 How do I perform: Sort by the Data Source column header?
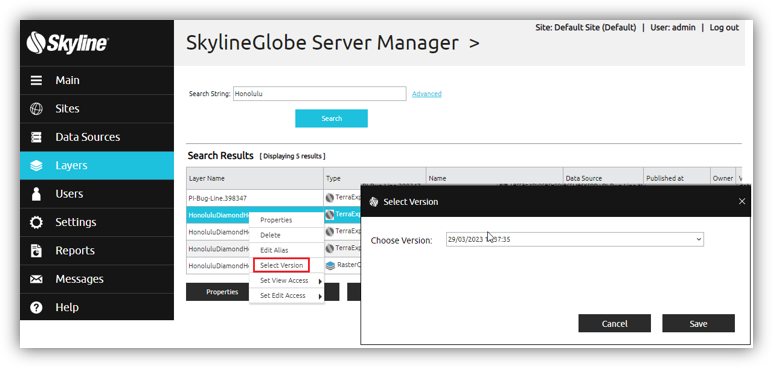point(603,179)
